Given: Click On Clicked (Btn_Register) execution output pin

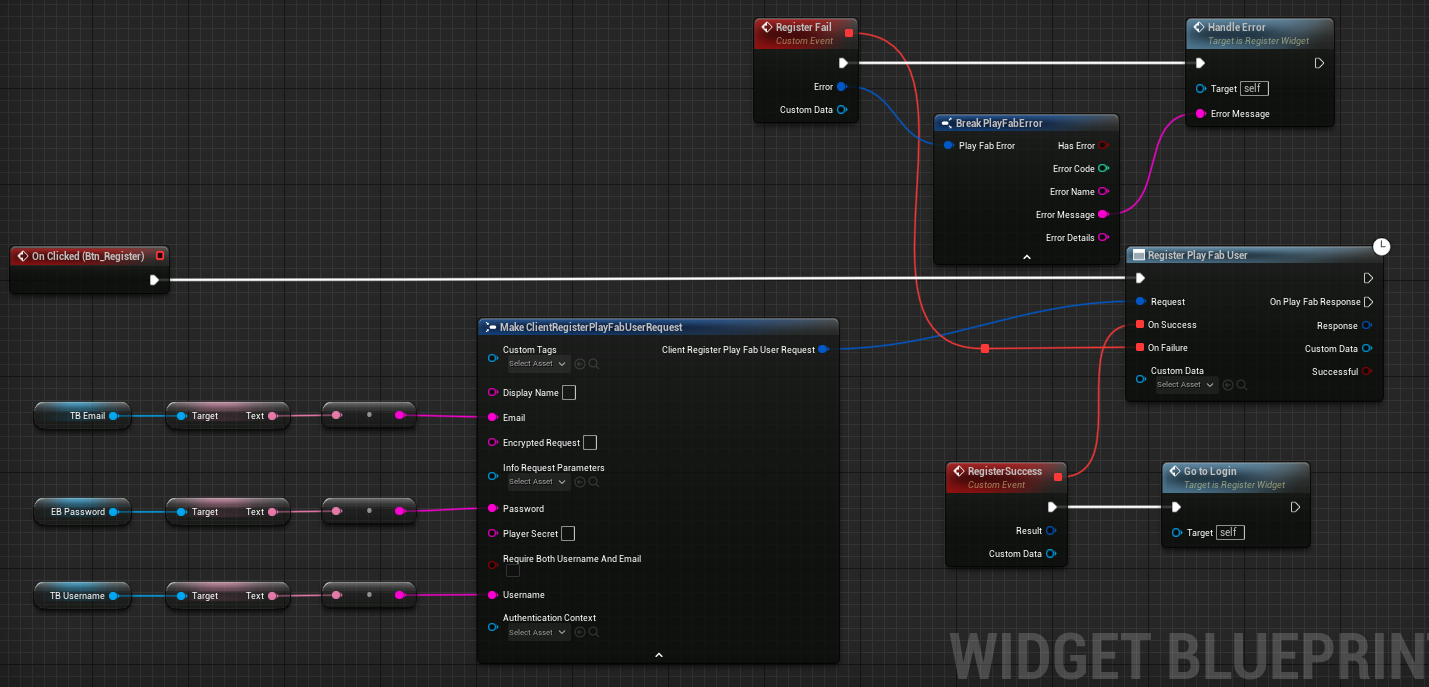Looking at the screenshot, I should 154,280.
